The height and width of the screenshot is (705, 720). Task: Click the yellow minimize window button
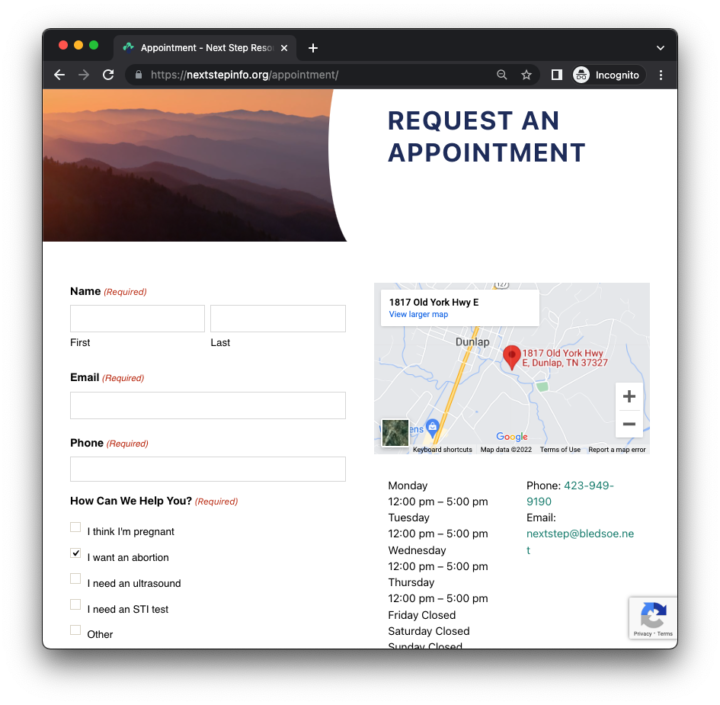[x=79, y=45]
